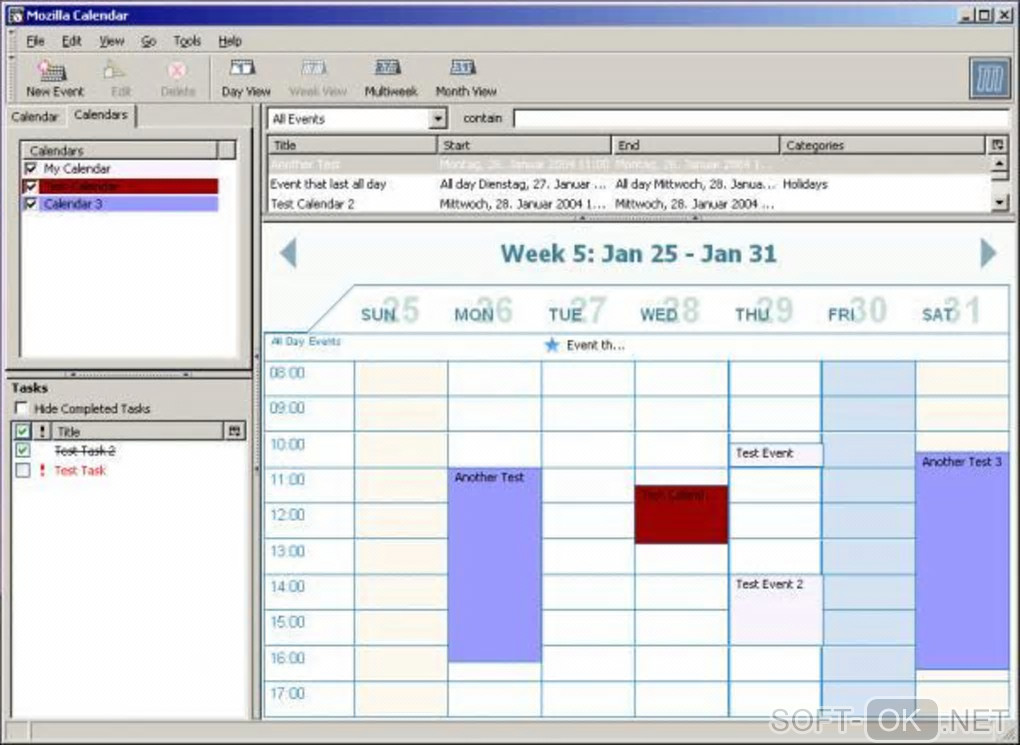Open the Edit menu

(x=72, y=41)
